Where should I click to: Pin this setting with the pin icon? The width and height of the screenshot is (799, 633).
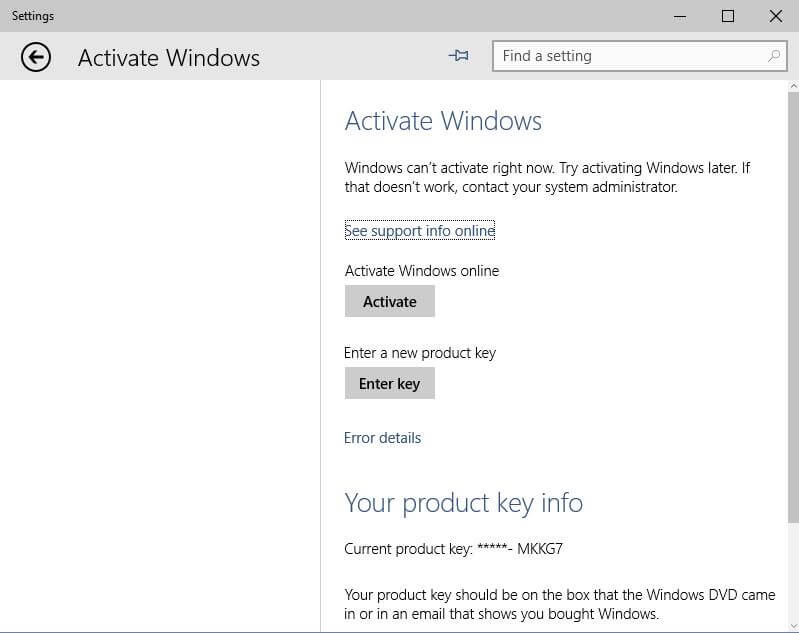(459, 56)
